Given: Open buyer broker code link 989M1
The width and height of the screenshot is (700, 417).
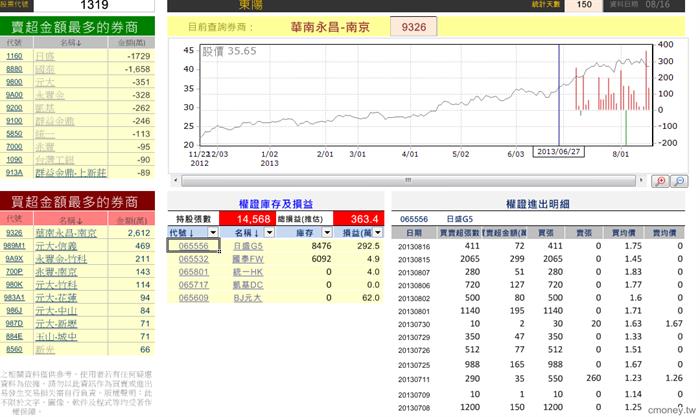Looking at the screenshot, I should [14, 246].
